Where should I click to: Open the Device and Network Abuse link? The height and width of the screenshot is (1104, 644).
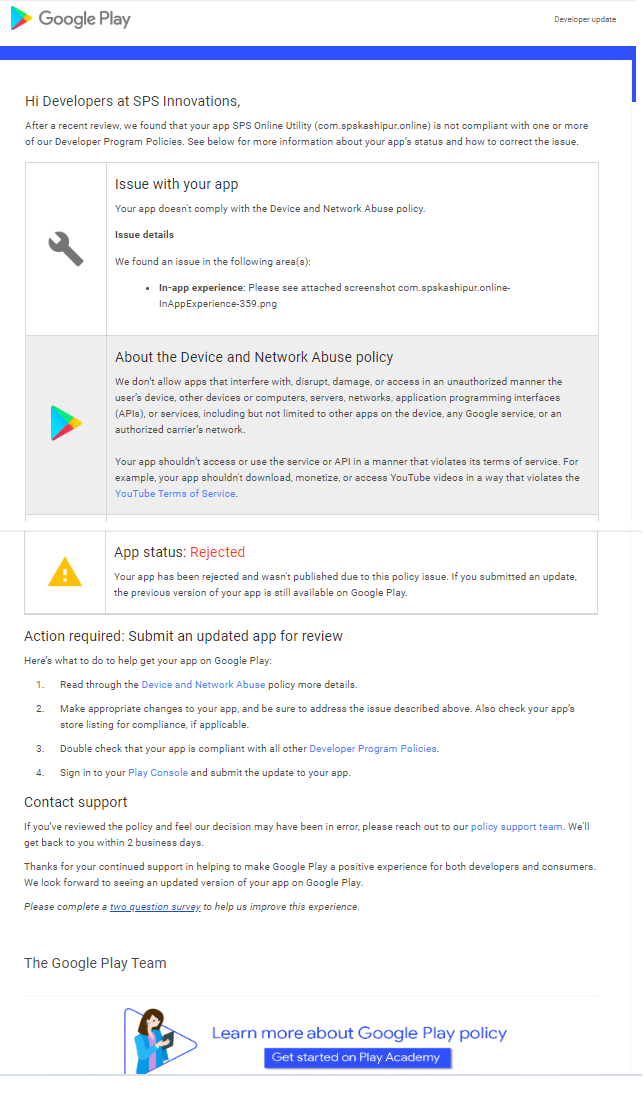point(203,685)
